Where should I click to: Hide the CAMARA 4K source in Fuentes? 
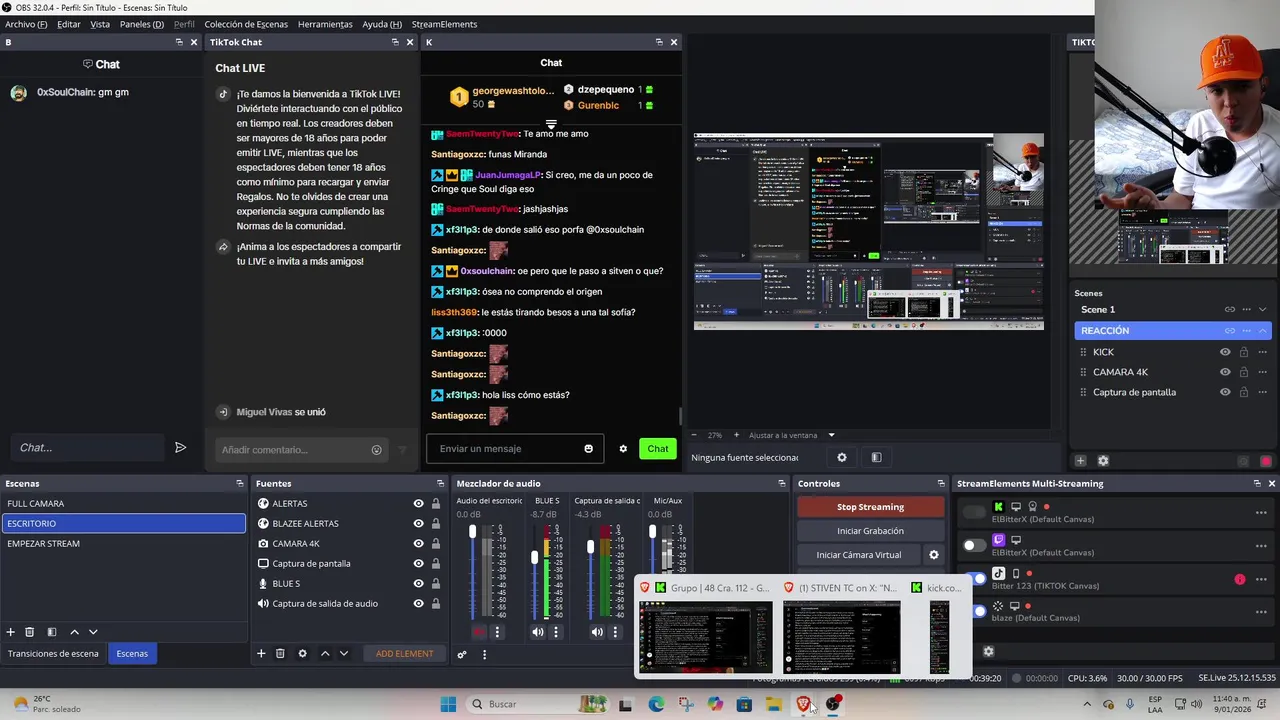418,544
